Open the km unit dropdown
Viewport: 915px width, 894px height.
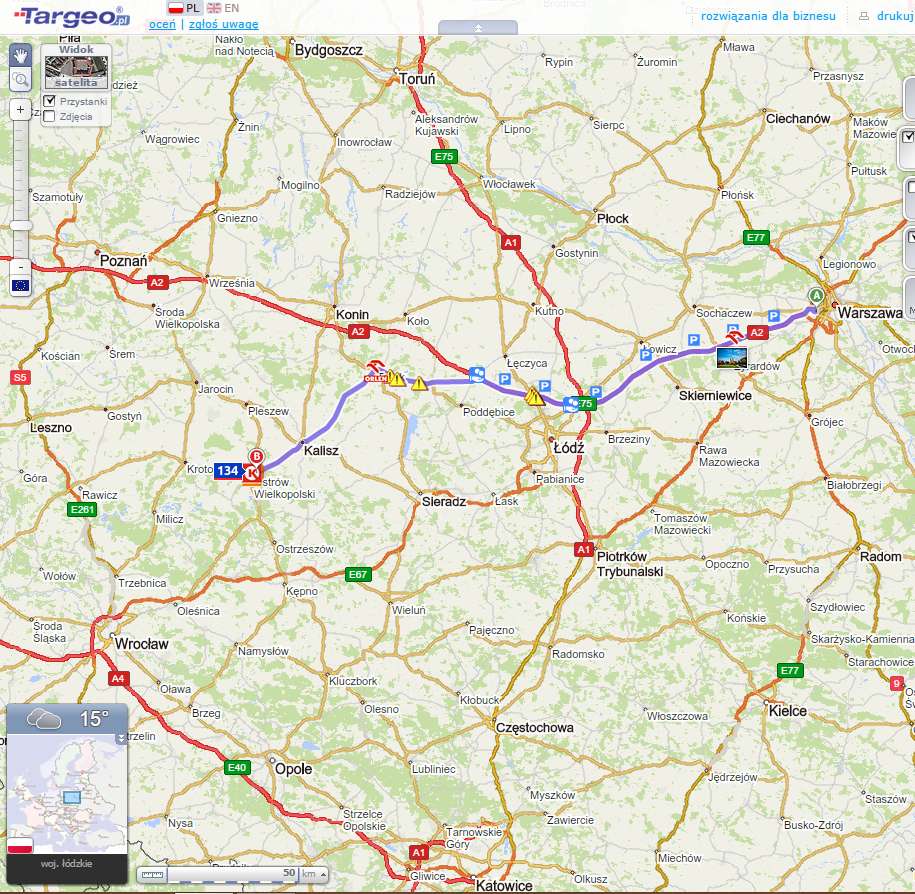(x=323, y=874)
